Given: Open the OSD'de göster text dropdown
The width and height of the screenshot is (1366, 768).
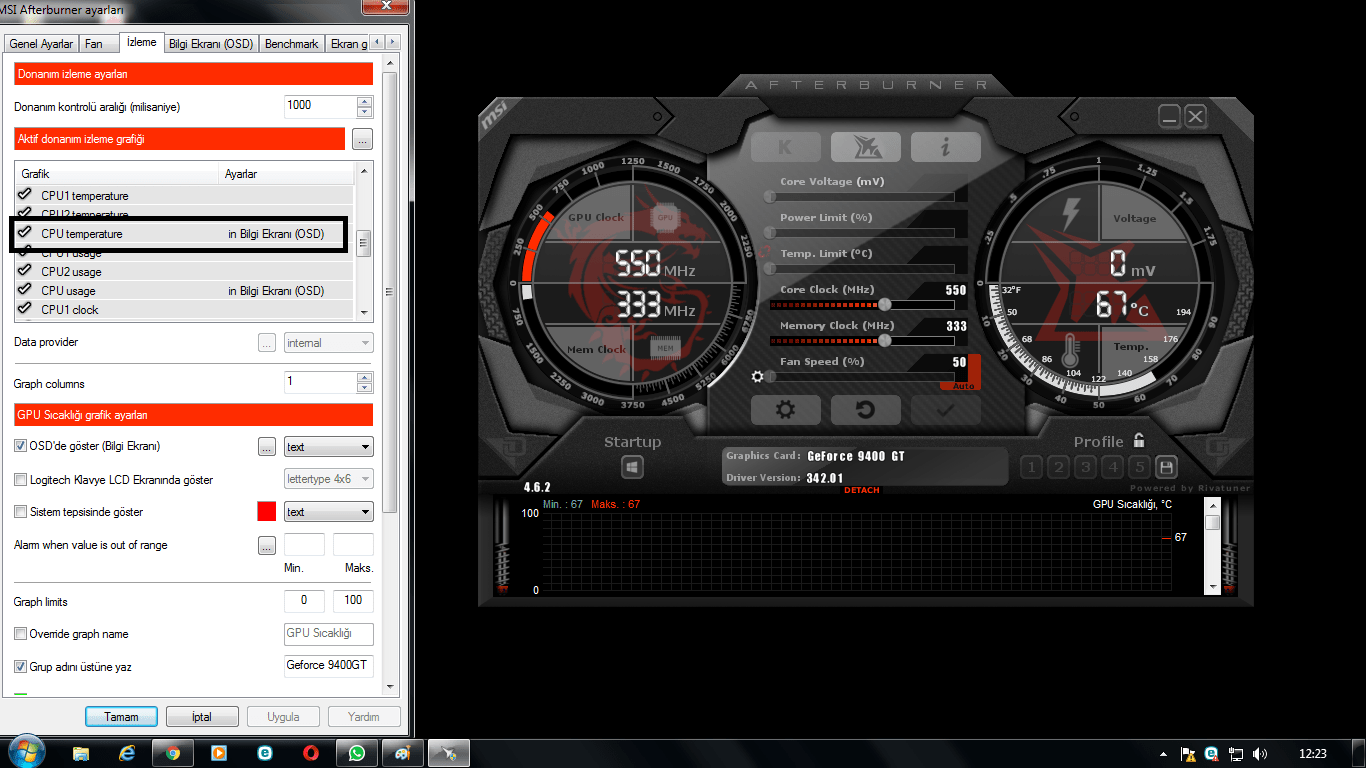Looking at the screenshot, I should coord(329,447).
